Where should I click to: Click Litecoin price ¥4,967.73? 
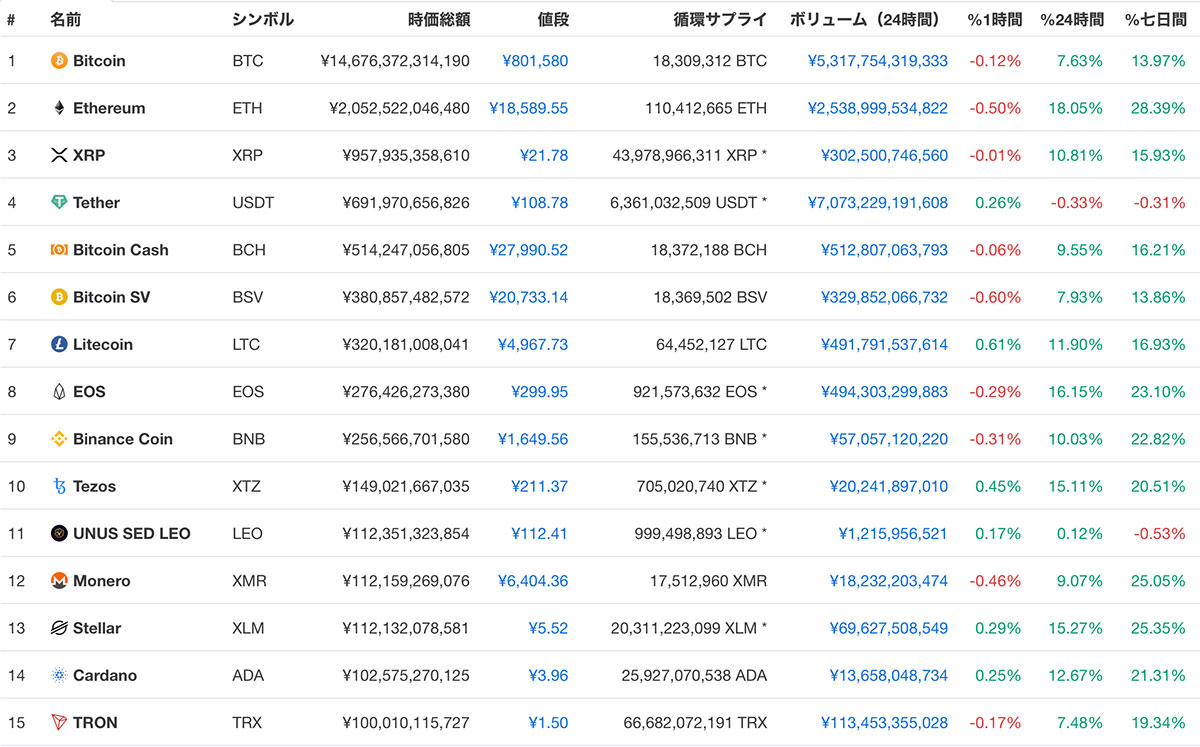[x=533, y=344]
